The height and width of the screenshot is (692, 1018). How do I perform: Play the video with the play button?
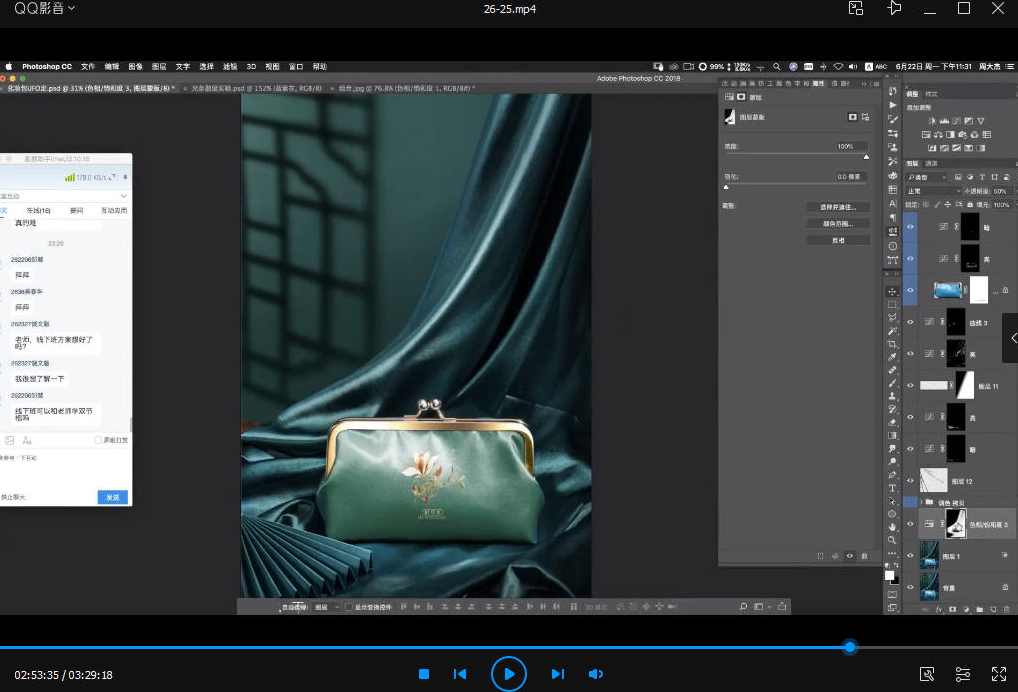[x=509, y=674]
